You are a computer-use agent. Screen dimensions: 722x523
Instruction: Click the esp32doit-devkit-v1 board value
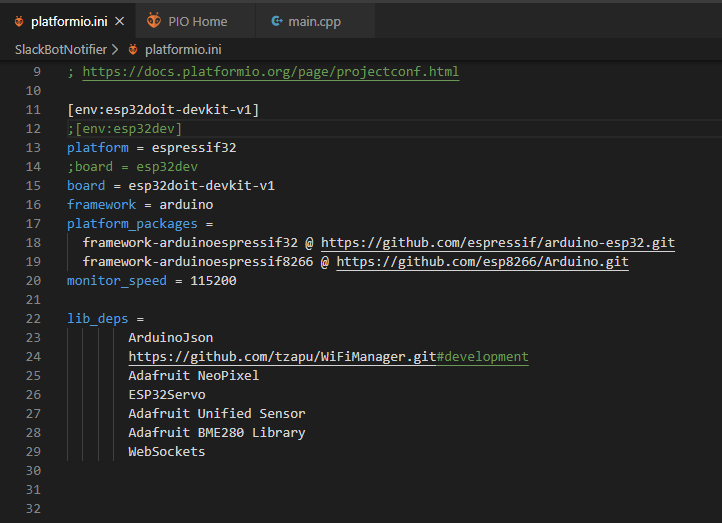(202, 186)
